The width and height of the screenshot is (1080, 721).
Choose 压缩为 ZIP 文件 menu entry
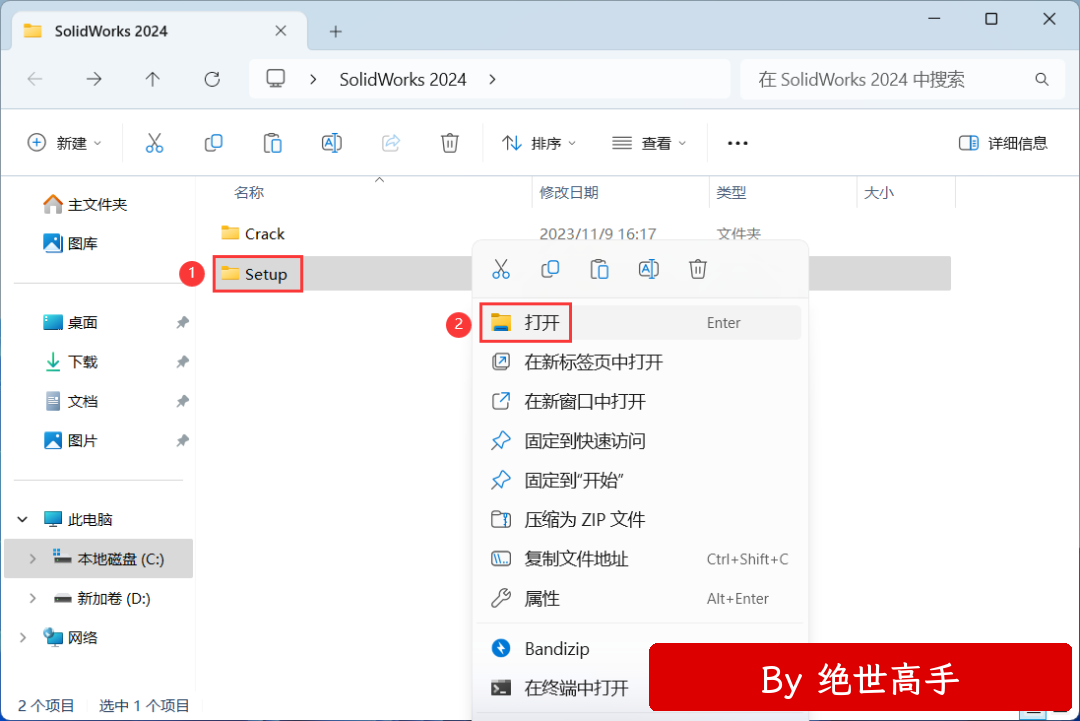[584, 520]
